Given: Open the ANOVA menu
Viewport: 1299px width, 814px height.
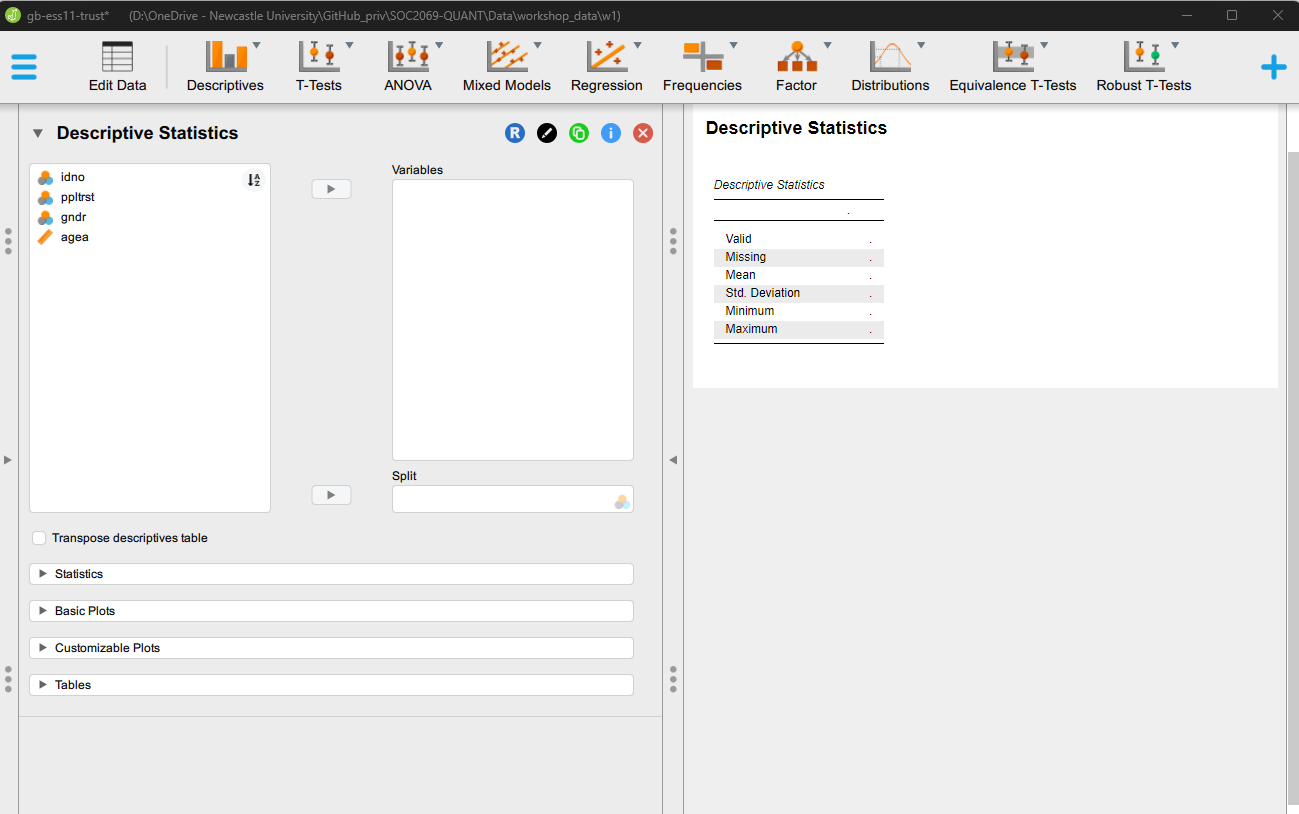Looking at the screenshot, I should pos(408,66).
